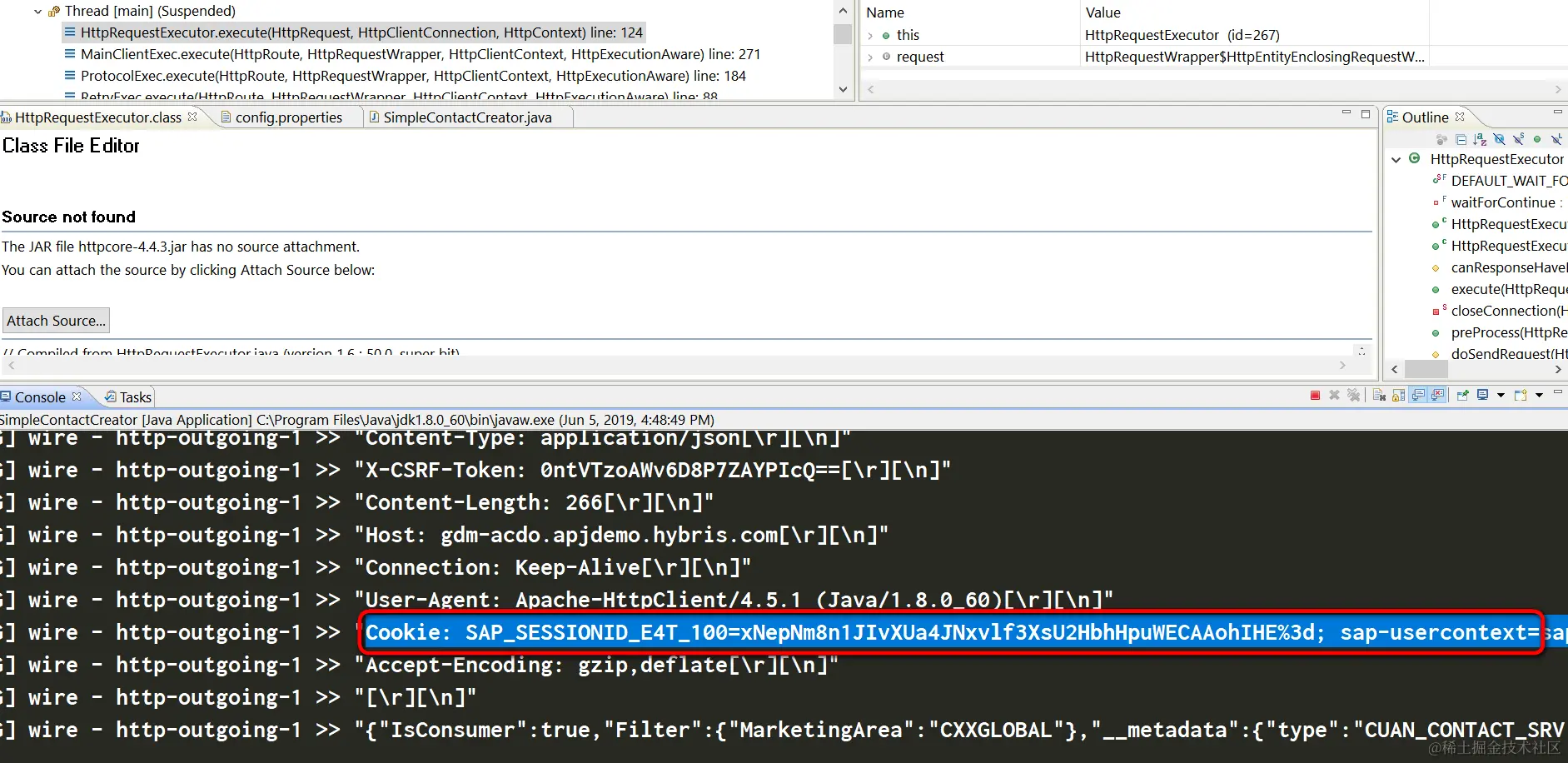Clear the Console output
This screenshot has width=1568, height=763.
[1379, 395]
